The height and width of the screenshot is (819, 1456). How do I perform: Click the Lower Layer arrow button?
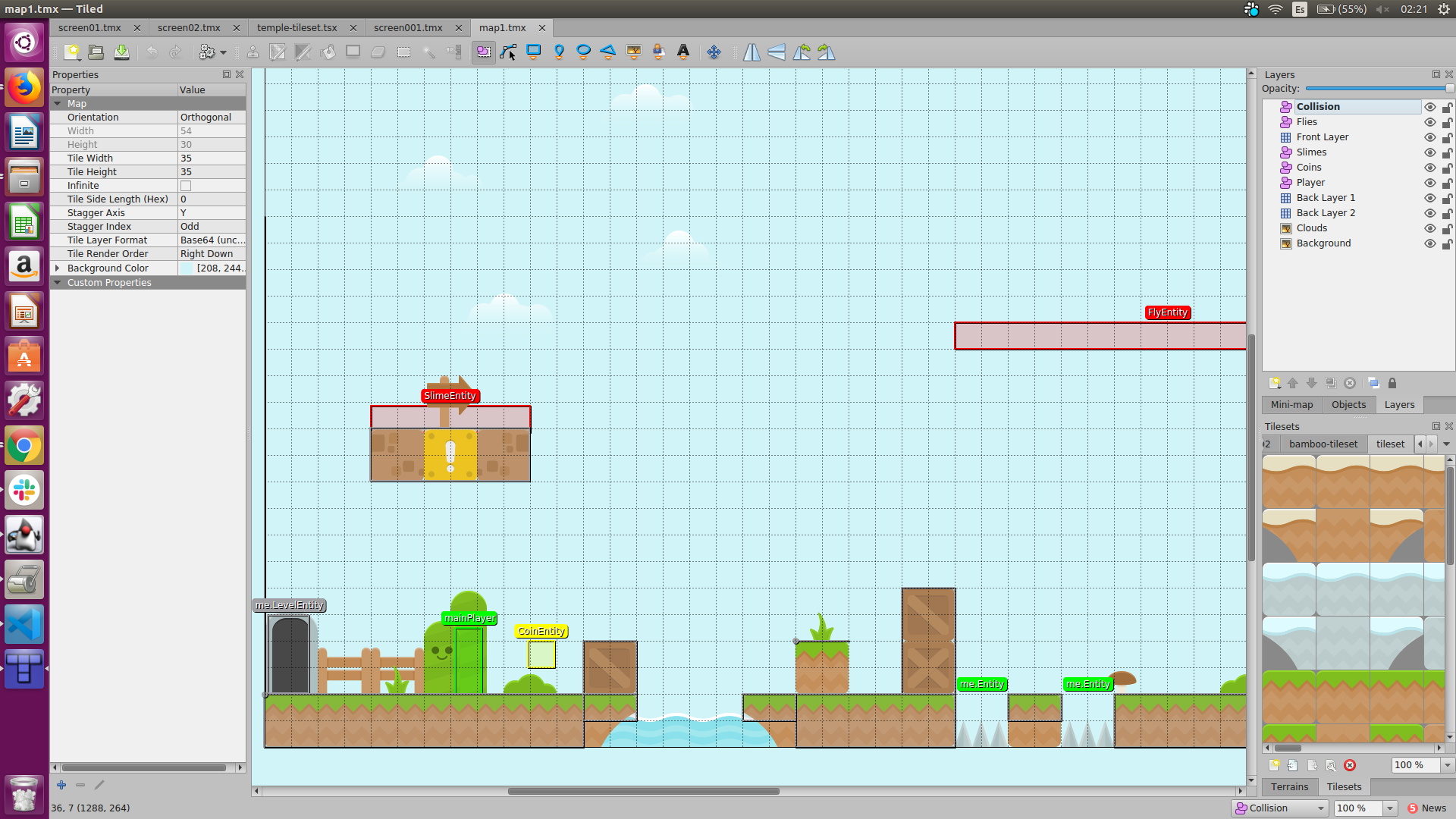[x=1312, y=383]
